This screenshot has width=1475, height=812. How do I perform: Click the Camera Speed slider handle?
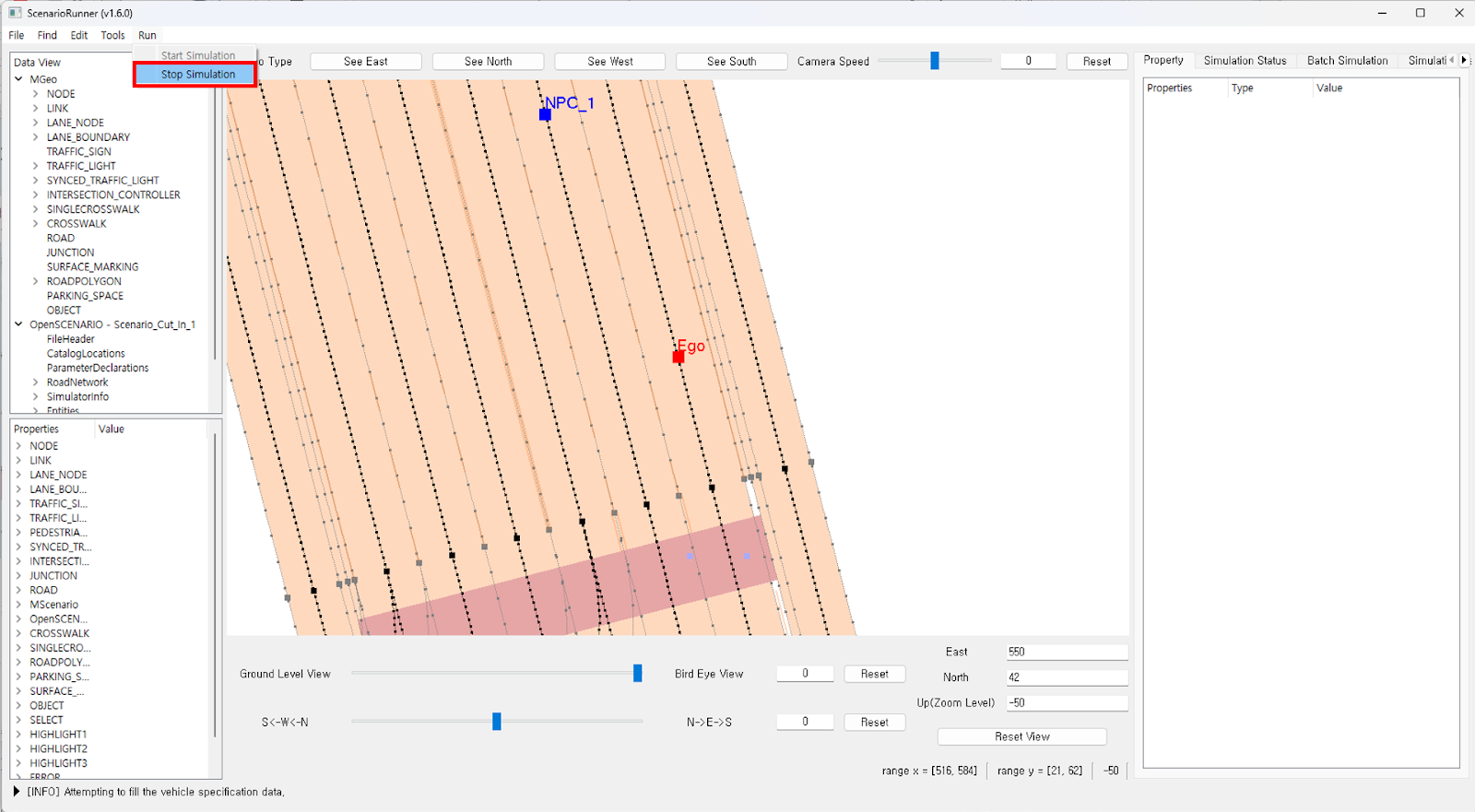[934, 61]
